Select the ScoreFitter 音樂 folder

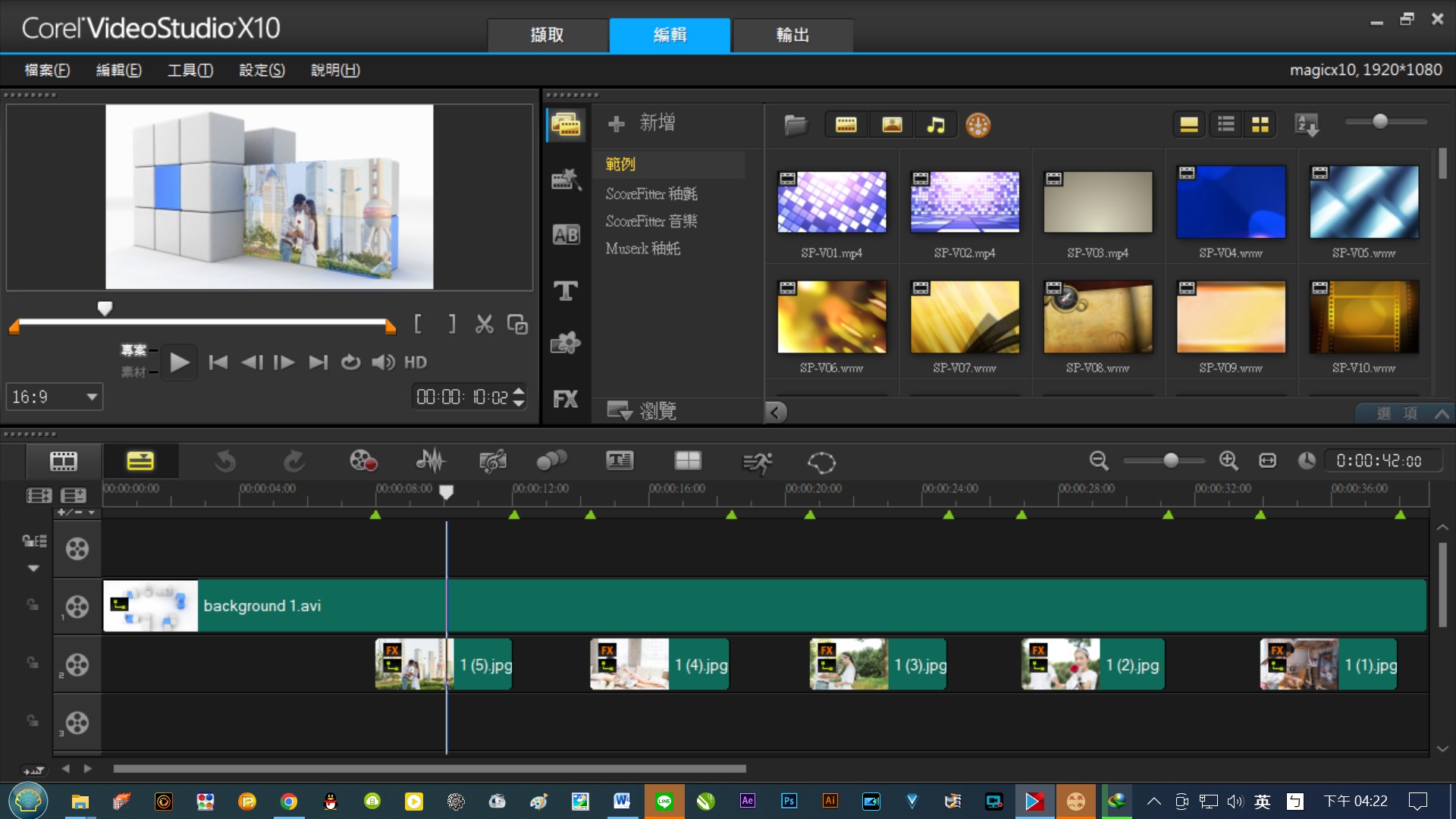(651, 221)
